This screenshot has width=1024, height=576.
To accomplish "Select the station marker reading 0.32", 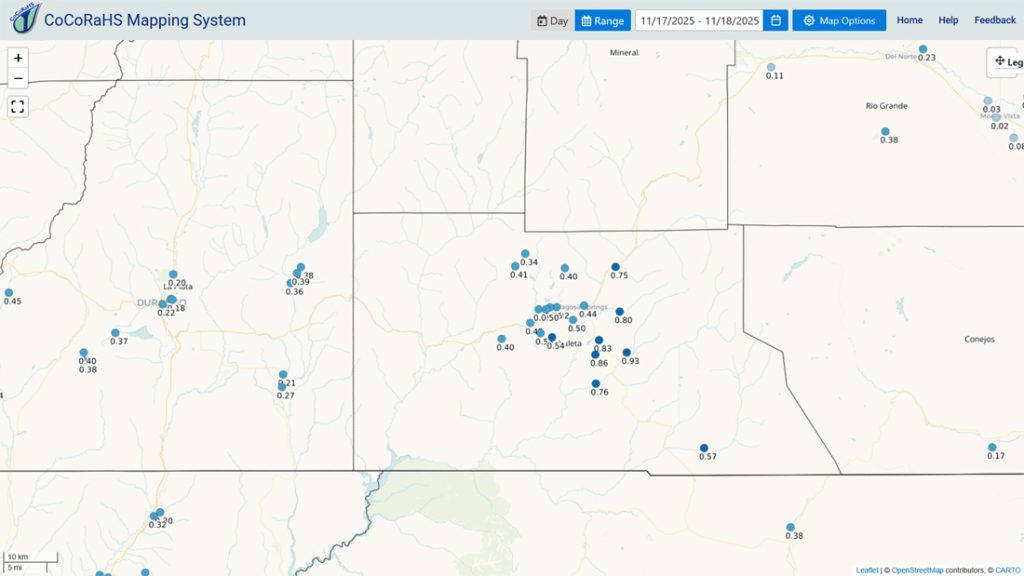I will pos(154,516).
